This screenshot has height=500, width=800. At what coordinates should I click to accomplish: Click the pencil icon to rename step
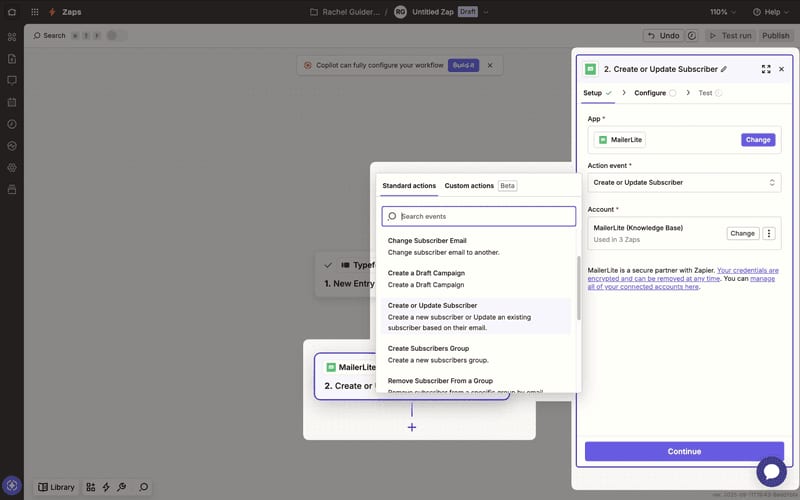[724, 69]
